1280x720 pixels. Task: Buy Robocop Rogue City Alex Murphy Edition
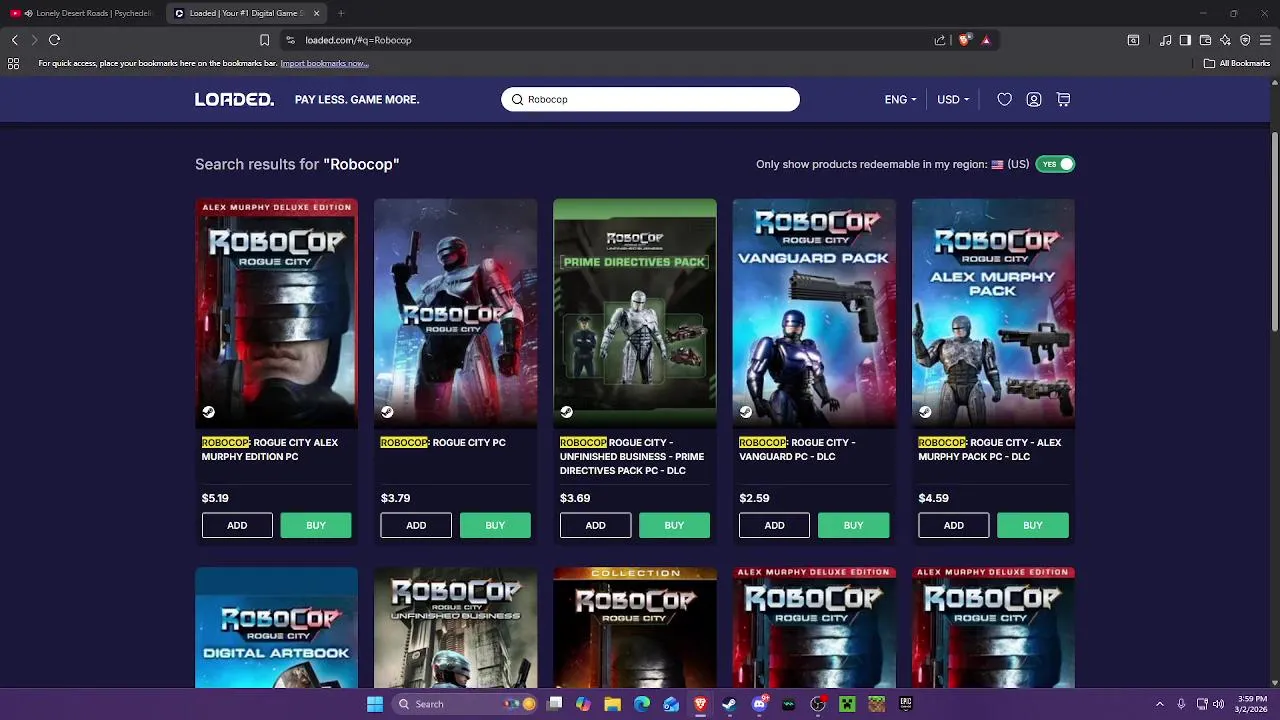pyautogui.click(x=316, y=525)
